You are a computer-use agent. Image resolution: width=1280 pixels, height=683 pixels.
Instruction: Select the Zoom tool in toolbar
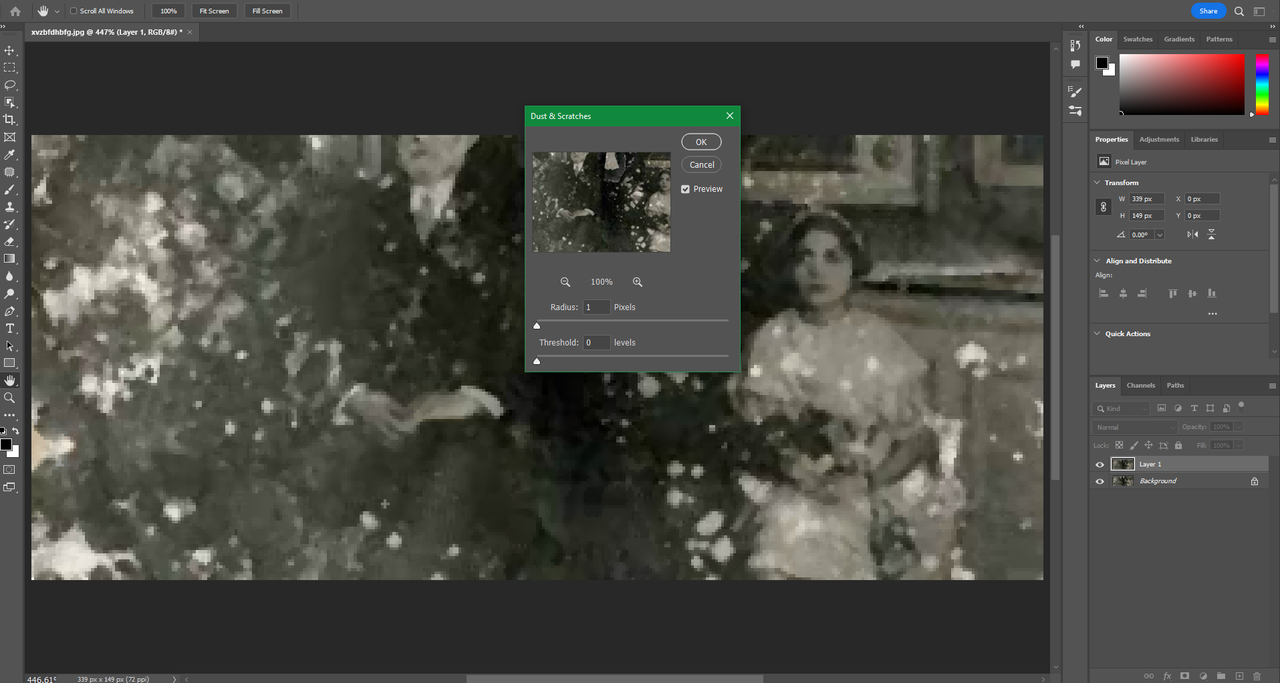(10, 397)
